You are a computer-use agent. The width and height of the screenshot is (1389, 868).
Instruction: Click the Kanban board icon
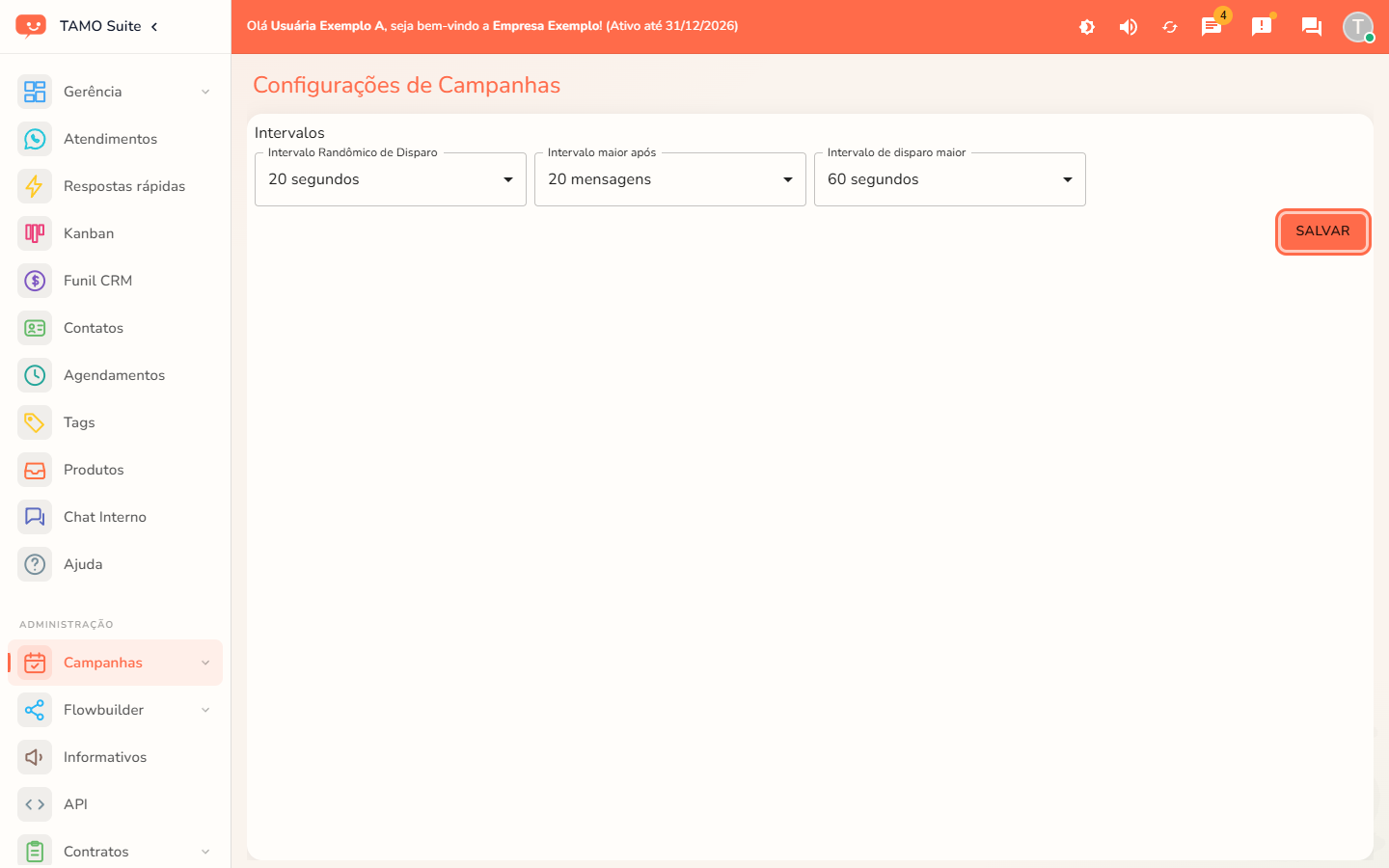click(x=35, y=233)
